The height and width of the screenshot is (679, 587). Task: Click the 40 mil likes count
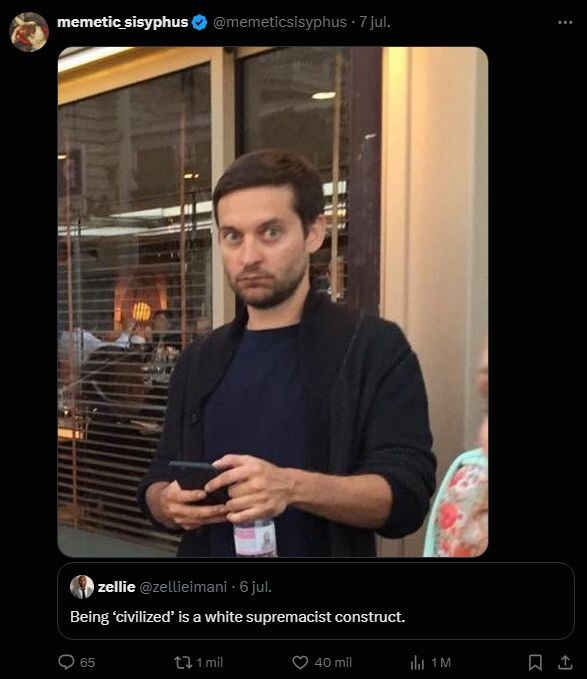[333, 662]
